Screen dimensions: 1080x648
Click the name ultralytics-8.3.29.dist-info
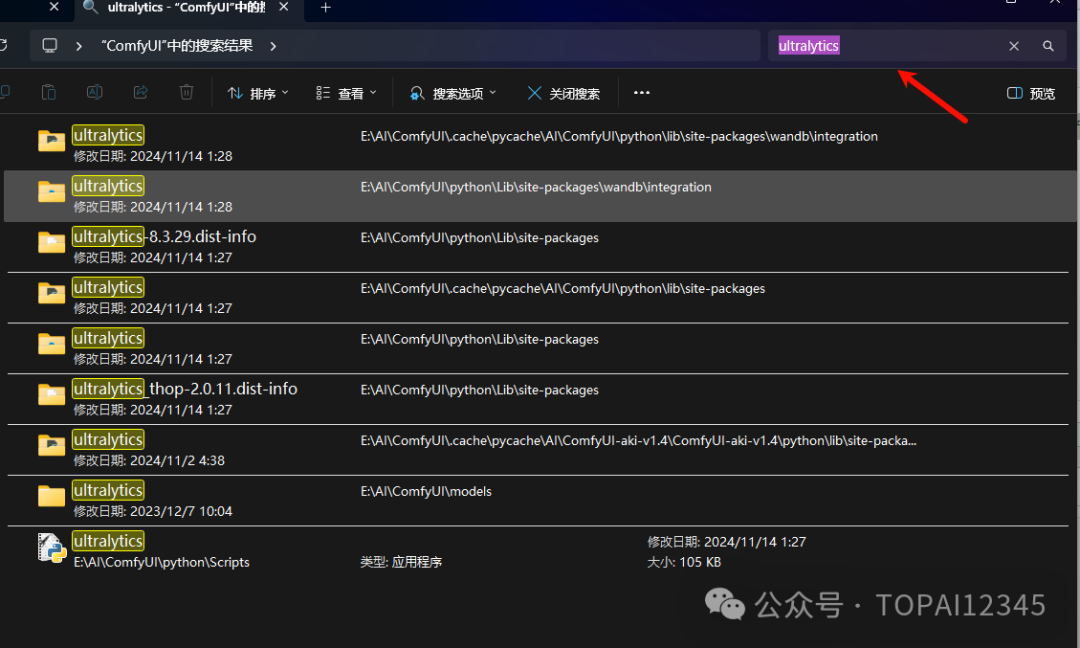click(165, 236)
